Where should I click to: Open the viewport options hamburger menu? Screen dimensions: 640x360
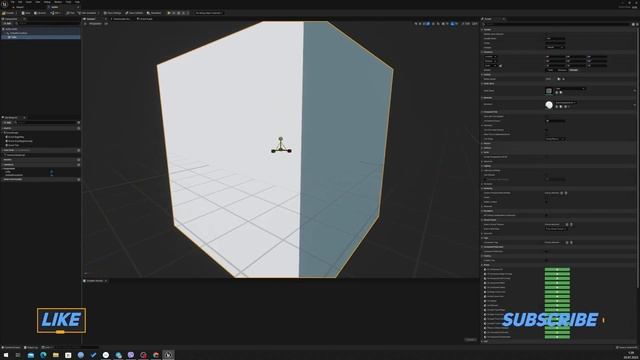tap(86, 24)
